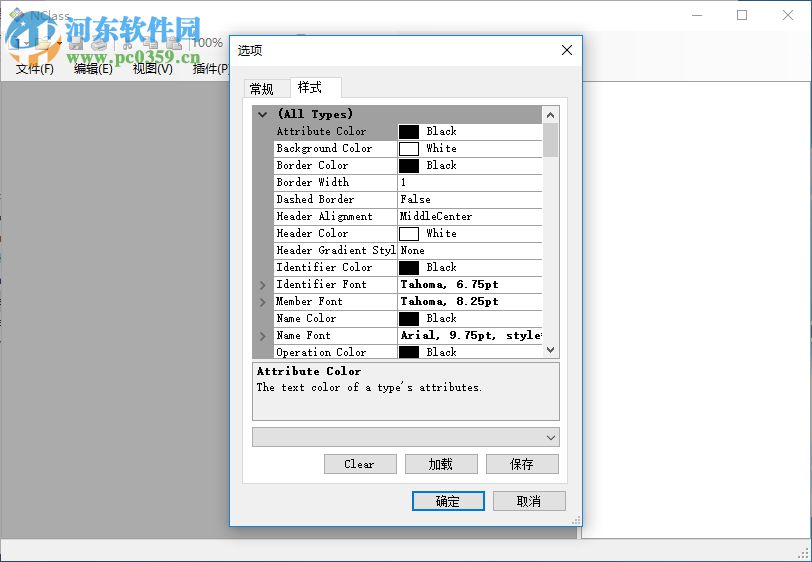The height and width of the screenshot is (562, 812).
Task: Select the Background Color property label
Action: (x=324, y=149)
